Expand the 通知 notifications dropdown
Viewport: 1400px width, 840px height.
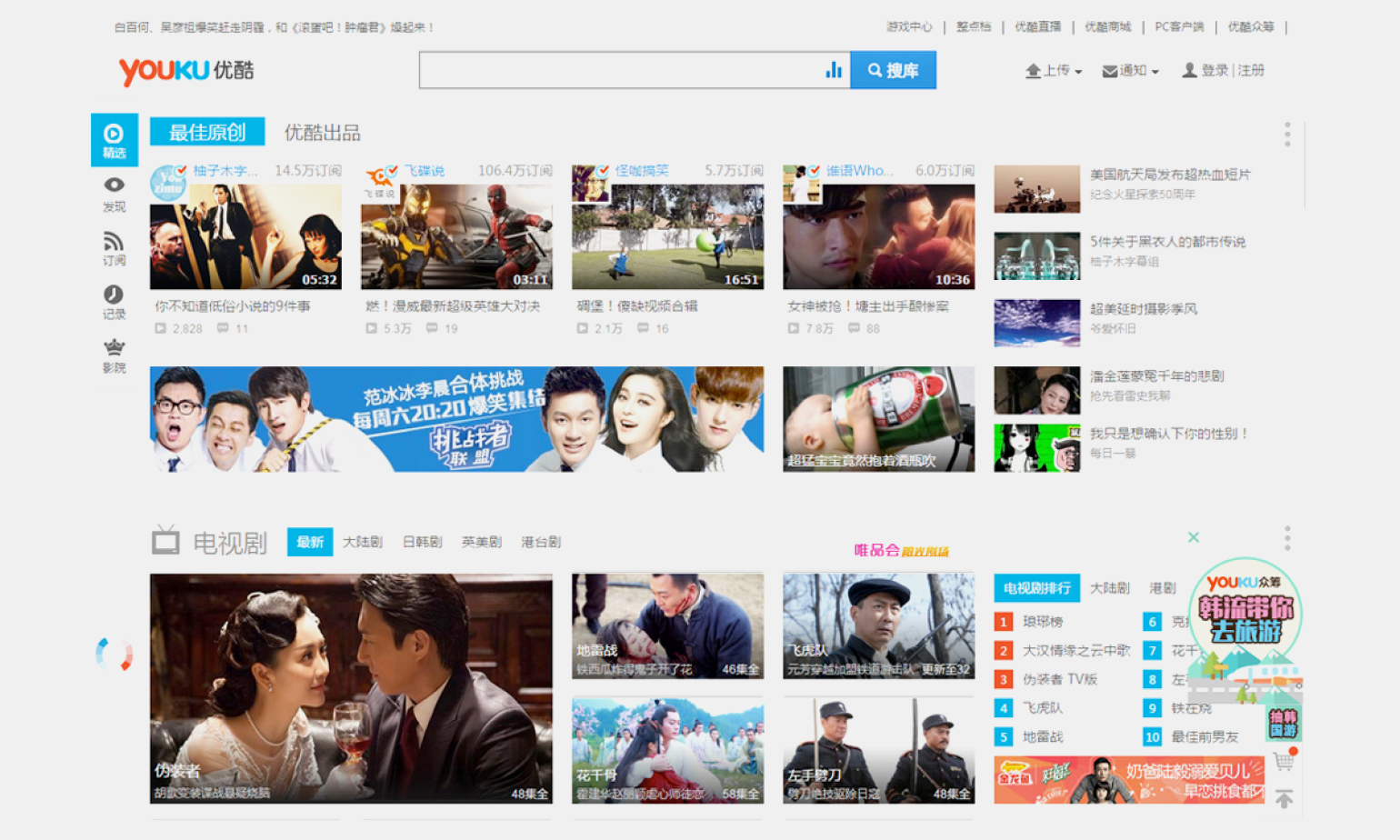tap(1131, 71)
